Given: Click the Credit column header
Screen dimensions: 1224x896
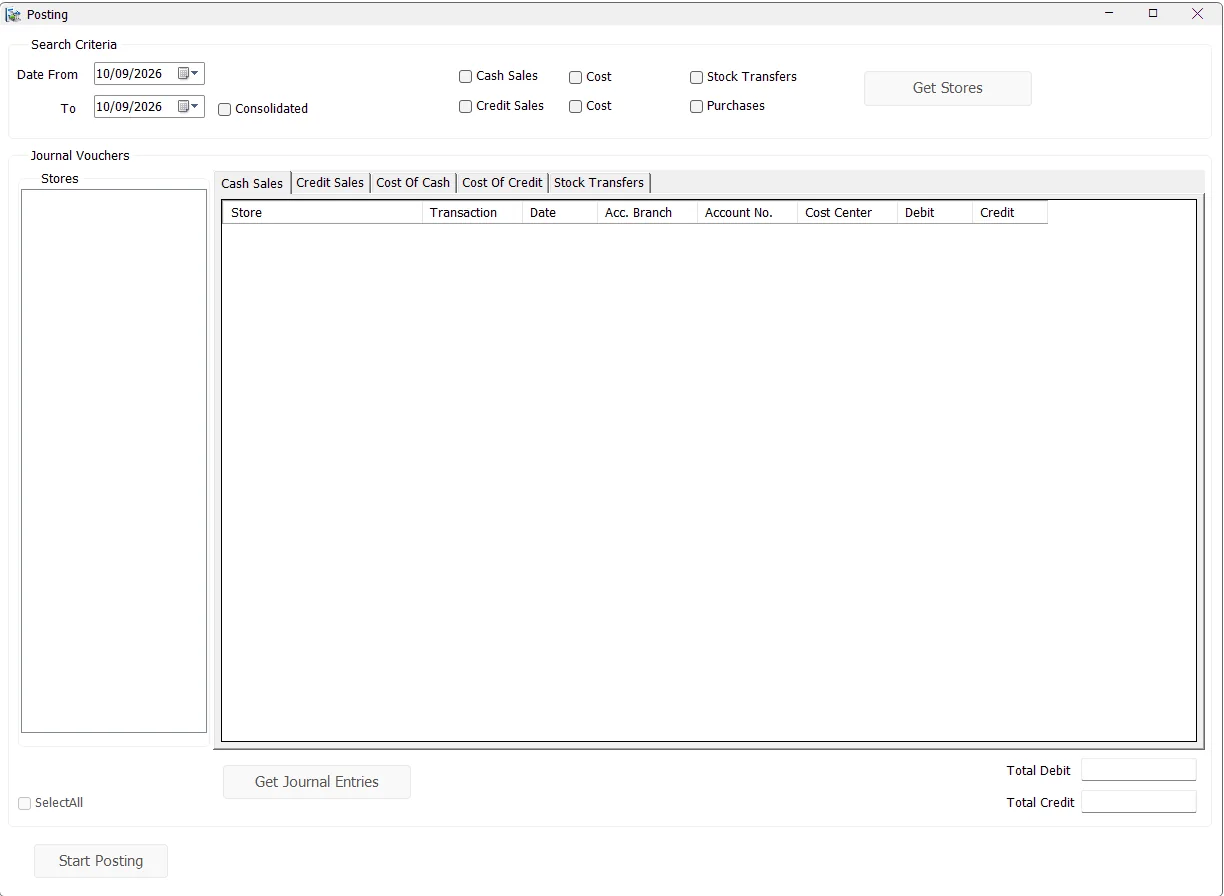Looking at the screenshot, I should tap(1010, 213).
